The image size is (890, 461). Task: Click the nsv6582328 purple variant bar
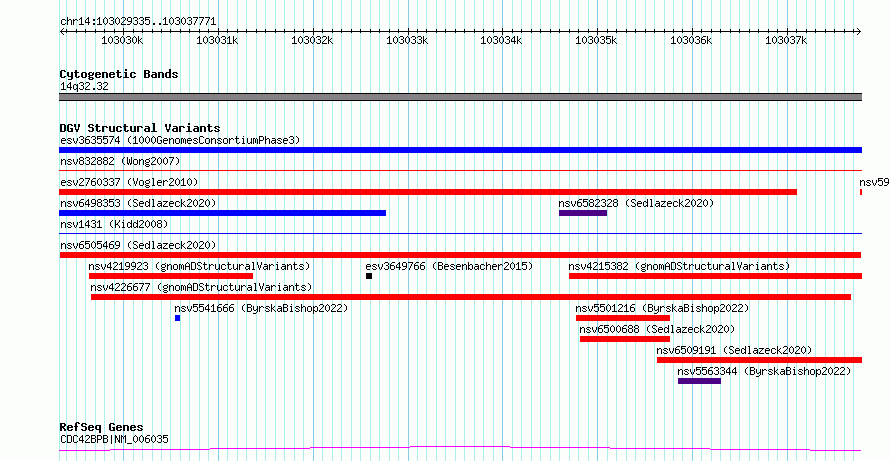pos(583,213)
